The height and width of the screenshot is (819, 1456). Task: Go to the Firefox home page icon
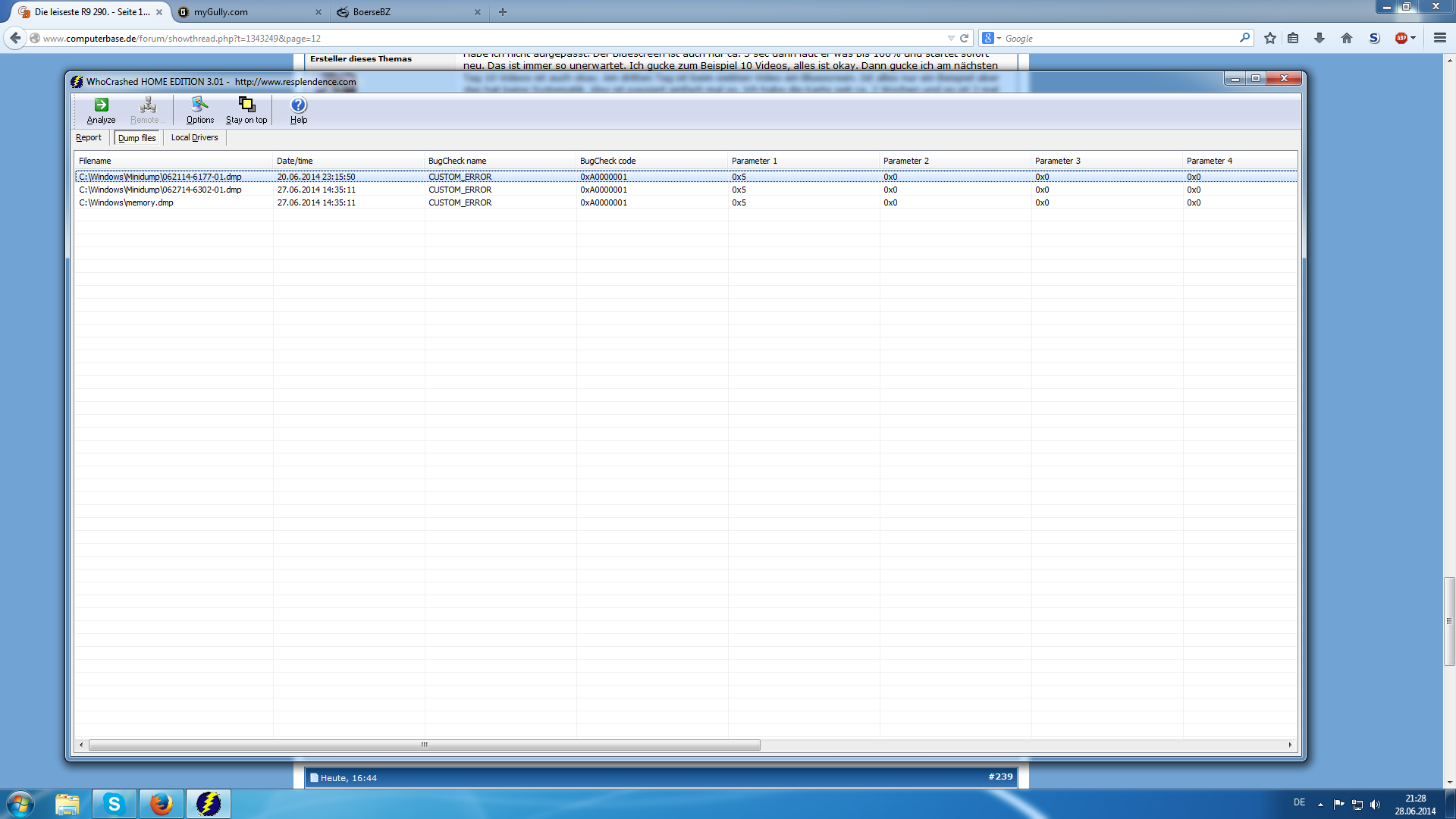1347,38
